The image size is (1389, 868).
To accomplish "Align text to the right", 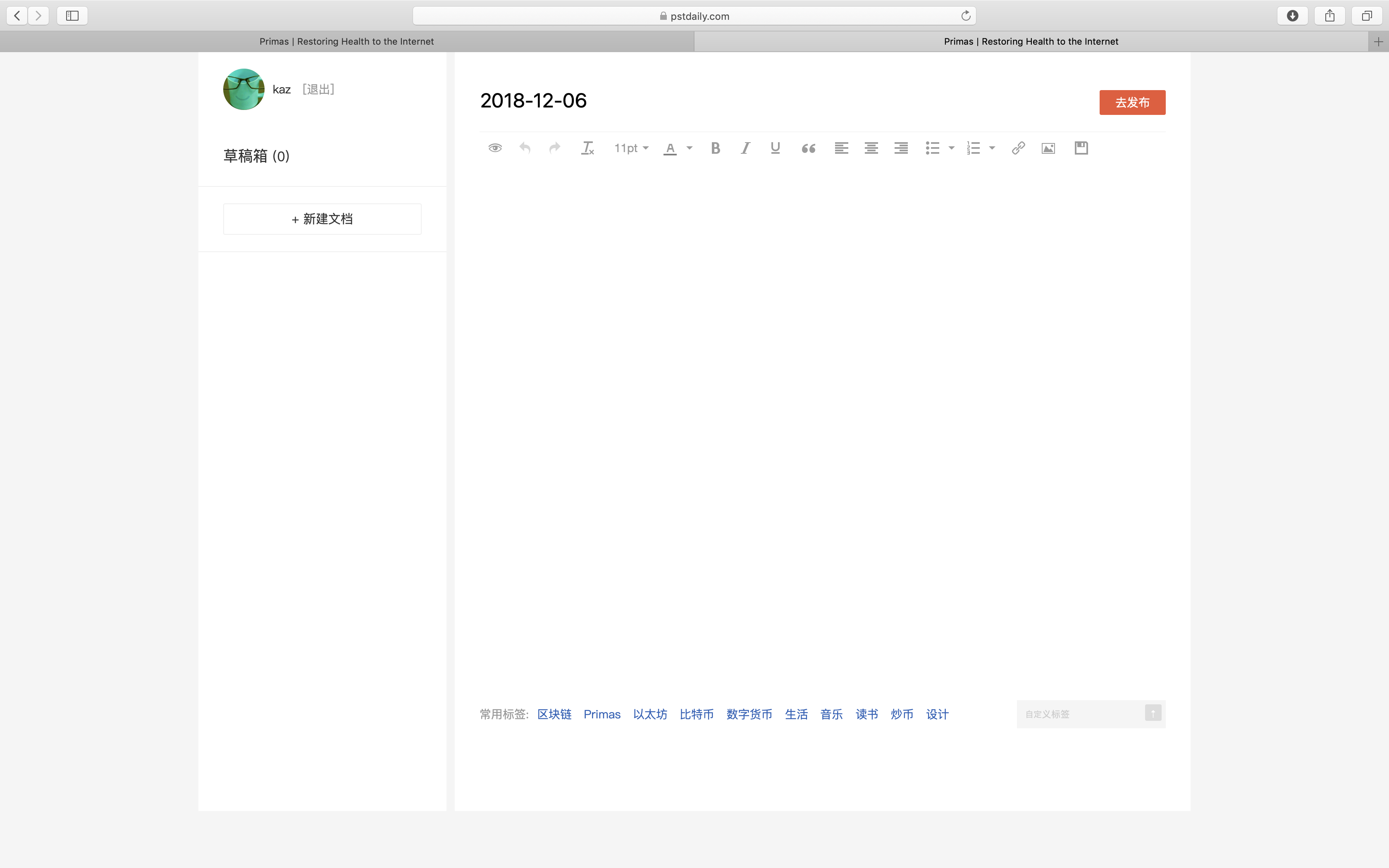I will (x=900, y=148).
